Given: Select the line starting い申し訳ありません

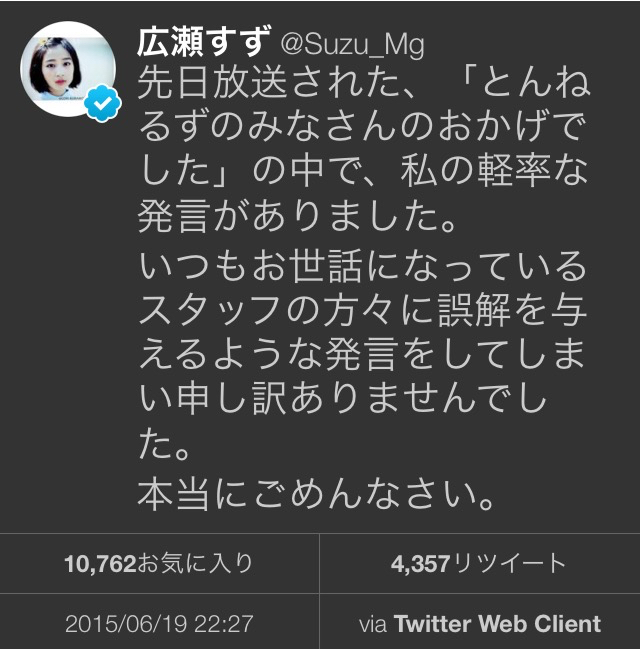Looking at the screenshot, I should pos(344,399).
